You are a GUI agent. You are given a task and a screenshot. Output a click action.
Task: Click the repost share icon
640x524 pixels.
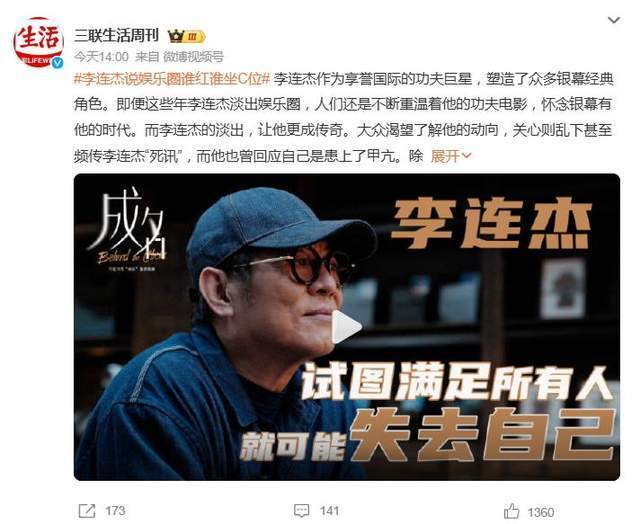(87, 511)
